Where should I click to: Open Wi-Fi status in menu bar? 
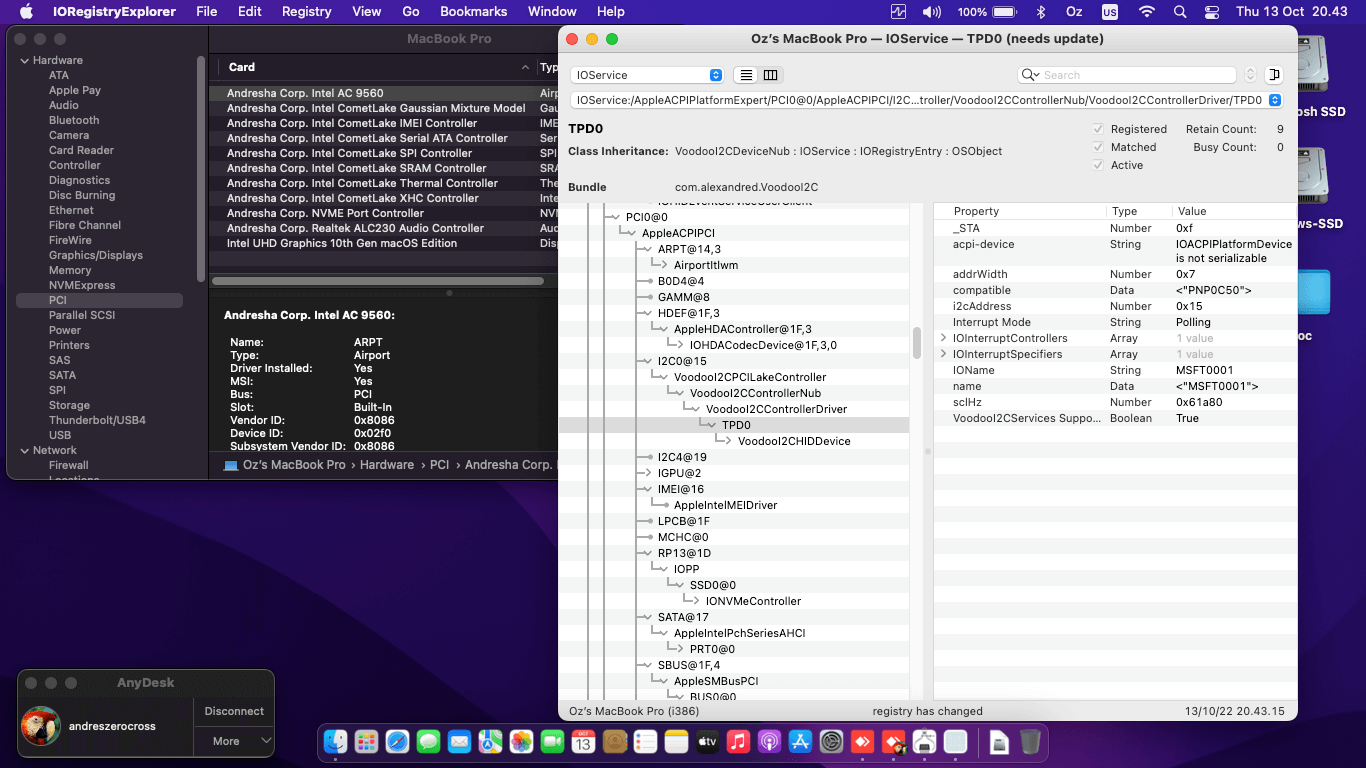[x=1146, y=12]
